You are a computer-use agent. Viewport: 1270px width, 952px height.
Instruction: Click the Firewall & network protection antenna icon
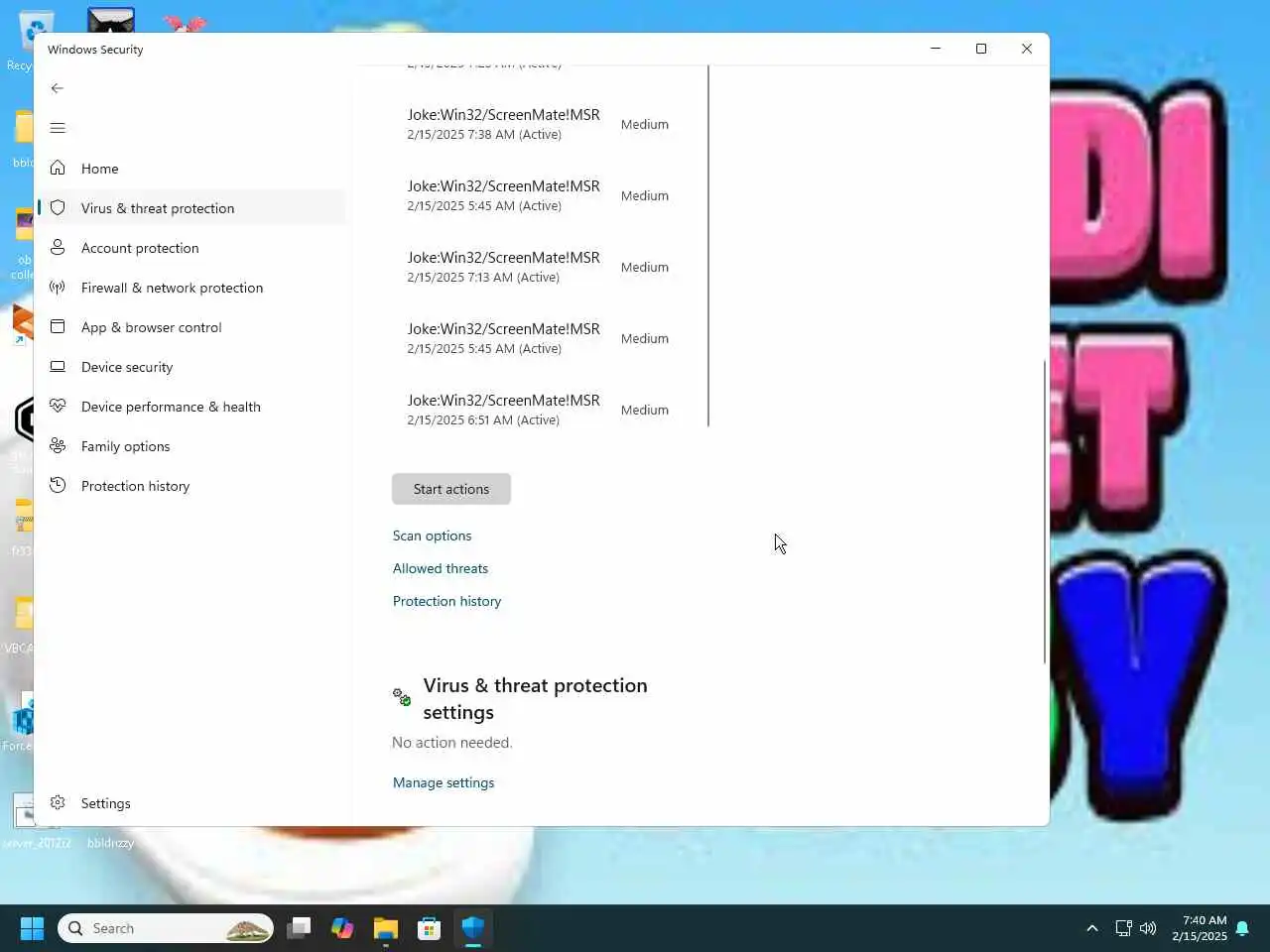[58, 287]
